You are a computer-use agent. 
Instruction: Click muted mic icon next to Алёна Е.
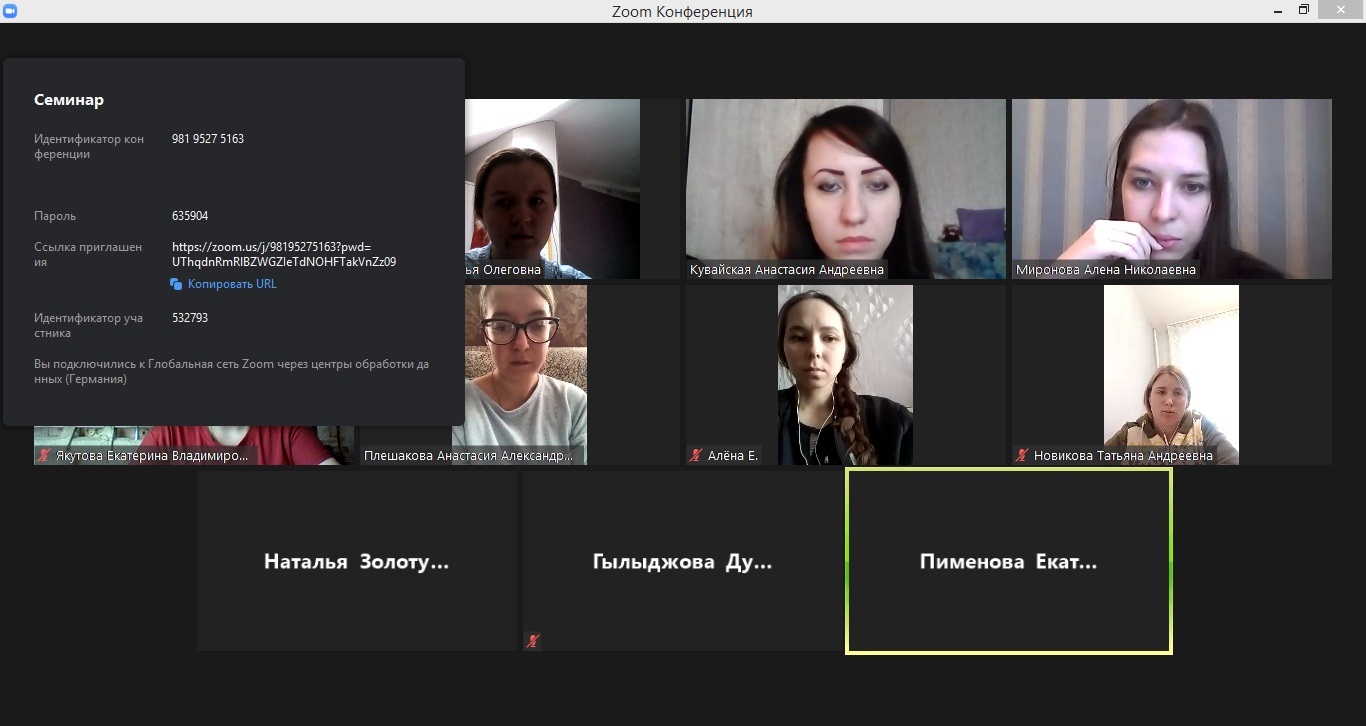696,455
